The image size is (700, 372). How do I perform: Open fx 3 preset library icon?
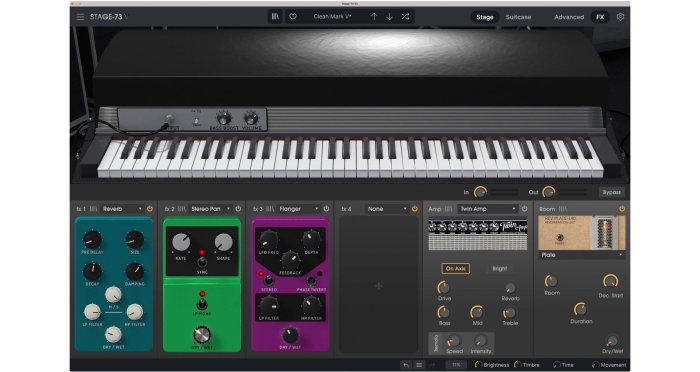click(270, 209)
